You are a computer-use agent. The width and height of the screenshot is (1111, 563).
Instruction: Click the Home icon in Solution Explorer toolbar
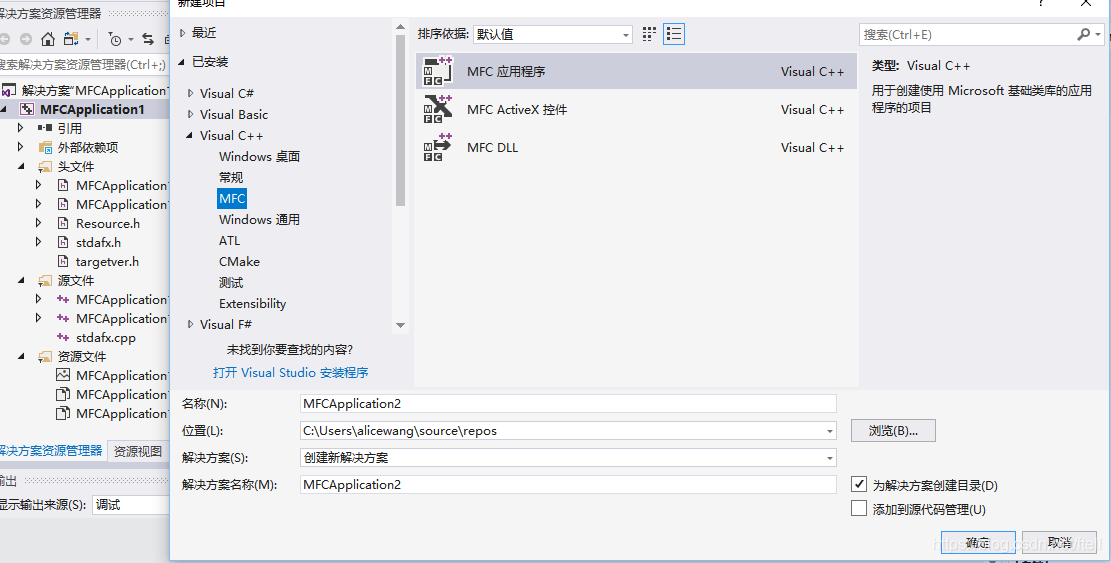click(47, 39)
